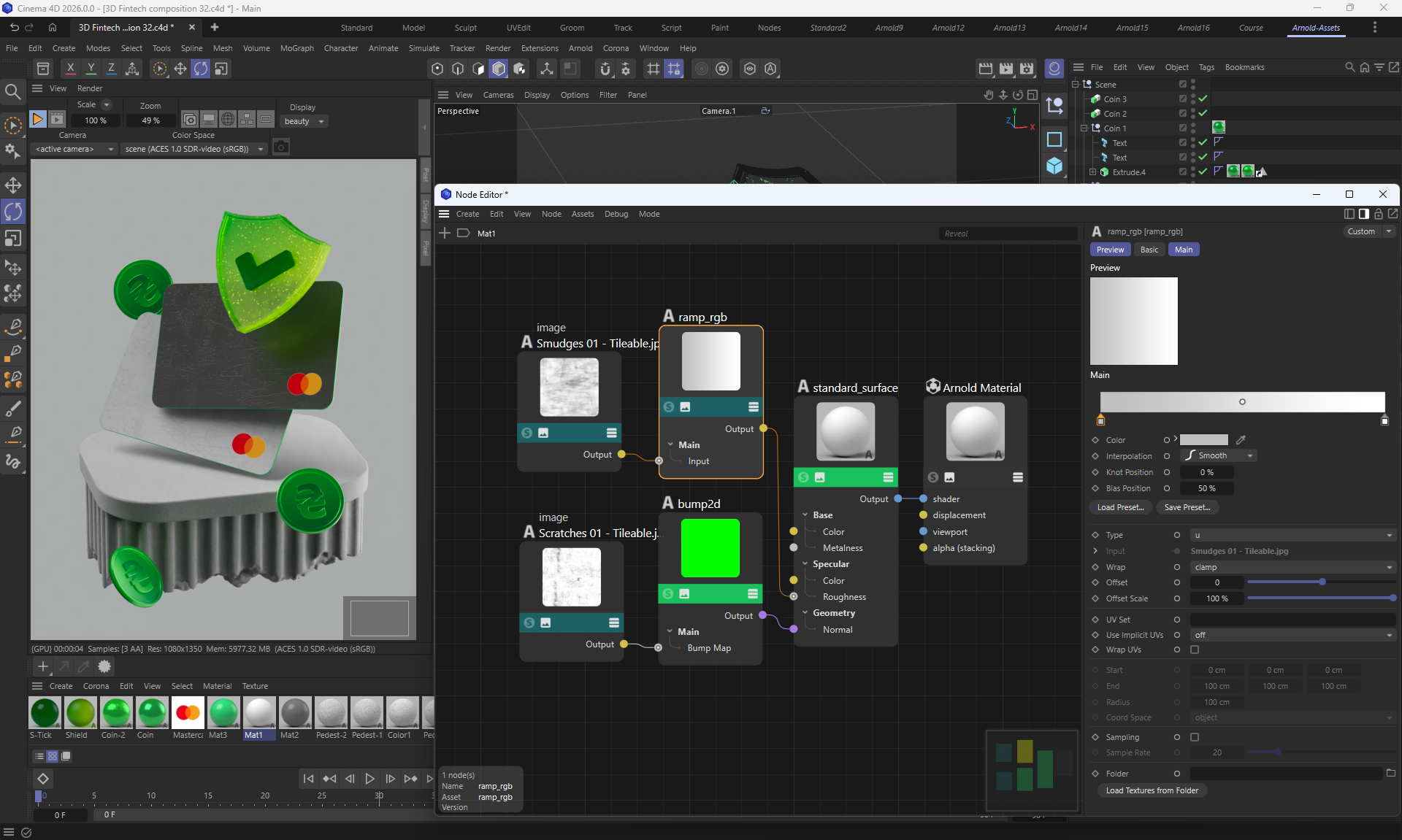Click the timeline Play button
The image size is (1402, 840).
click(369, 779)
